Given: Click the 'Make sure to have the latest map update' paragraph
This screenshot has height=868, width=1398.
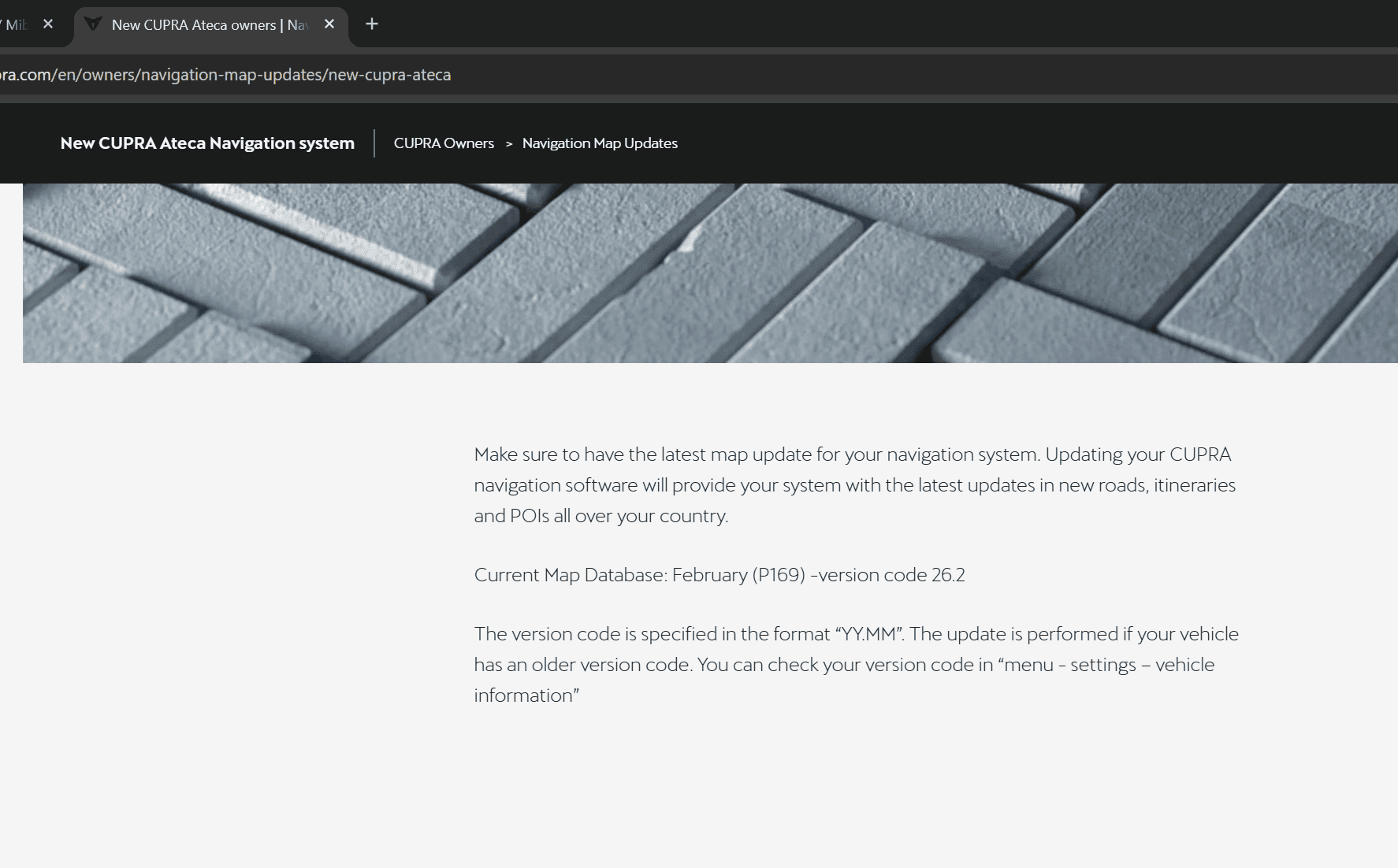Looking at the screenshot, I should tap(855, 485).
